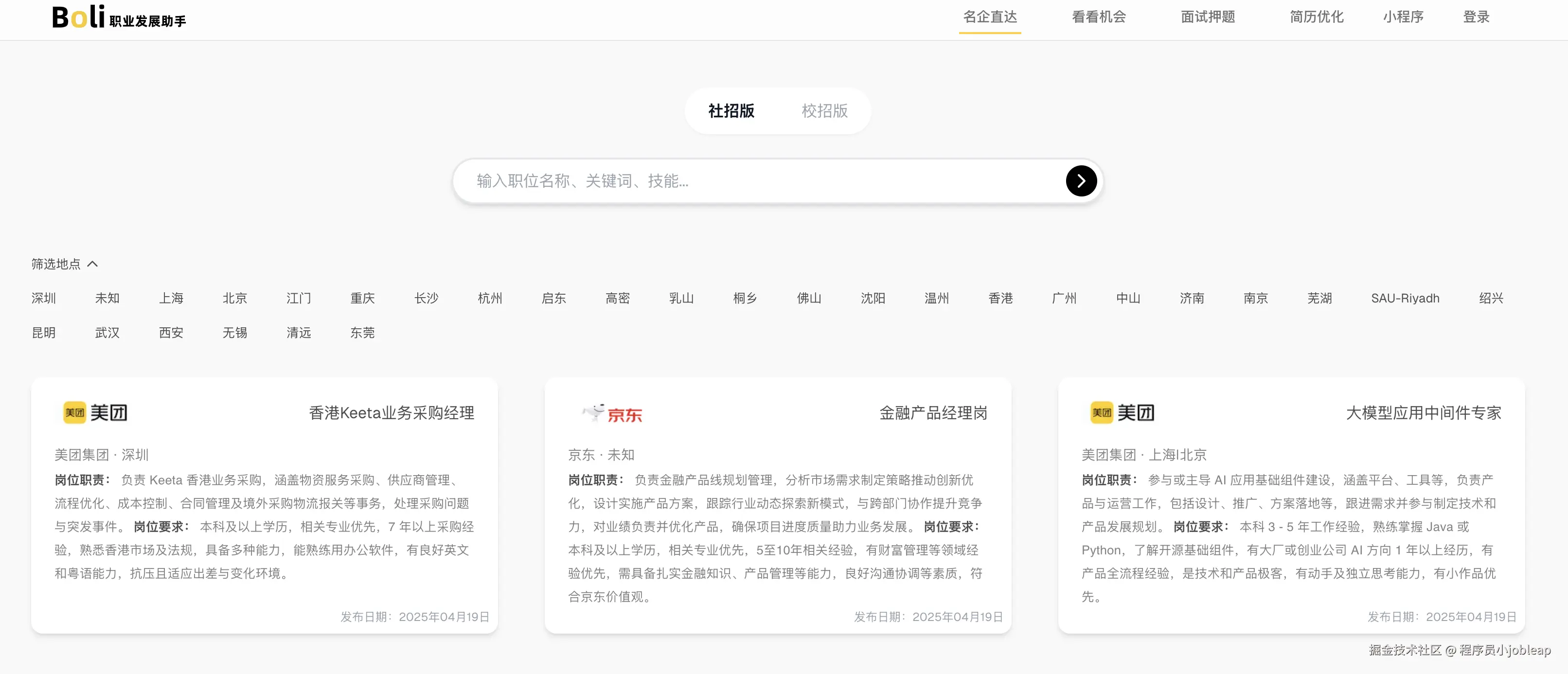The image size is (1568, 674).
Task: Click the black search arrow button
Action: pos(1081,181)
